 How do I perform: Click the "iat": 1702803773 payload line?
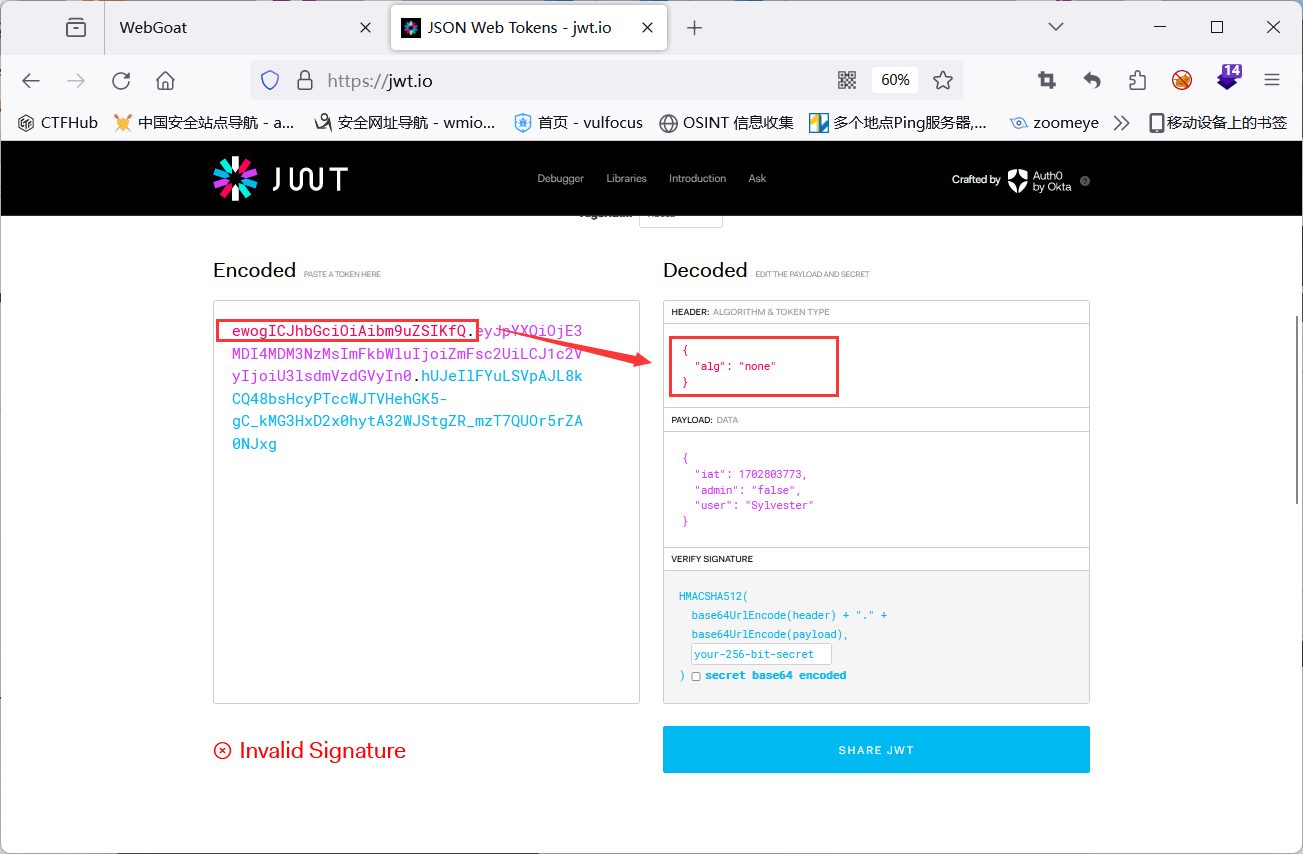coord(750,474)
